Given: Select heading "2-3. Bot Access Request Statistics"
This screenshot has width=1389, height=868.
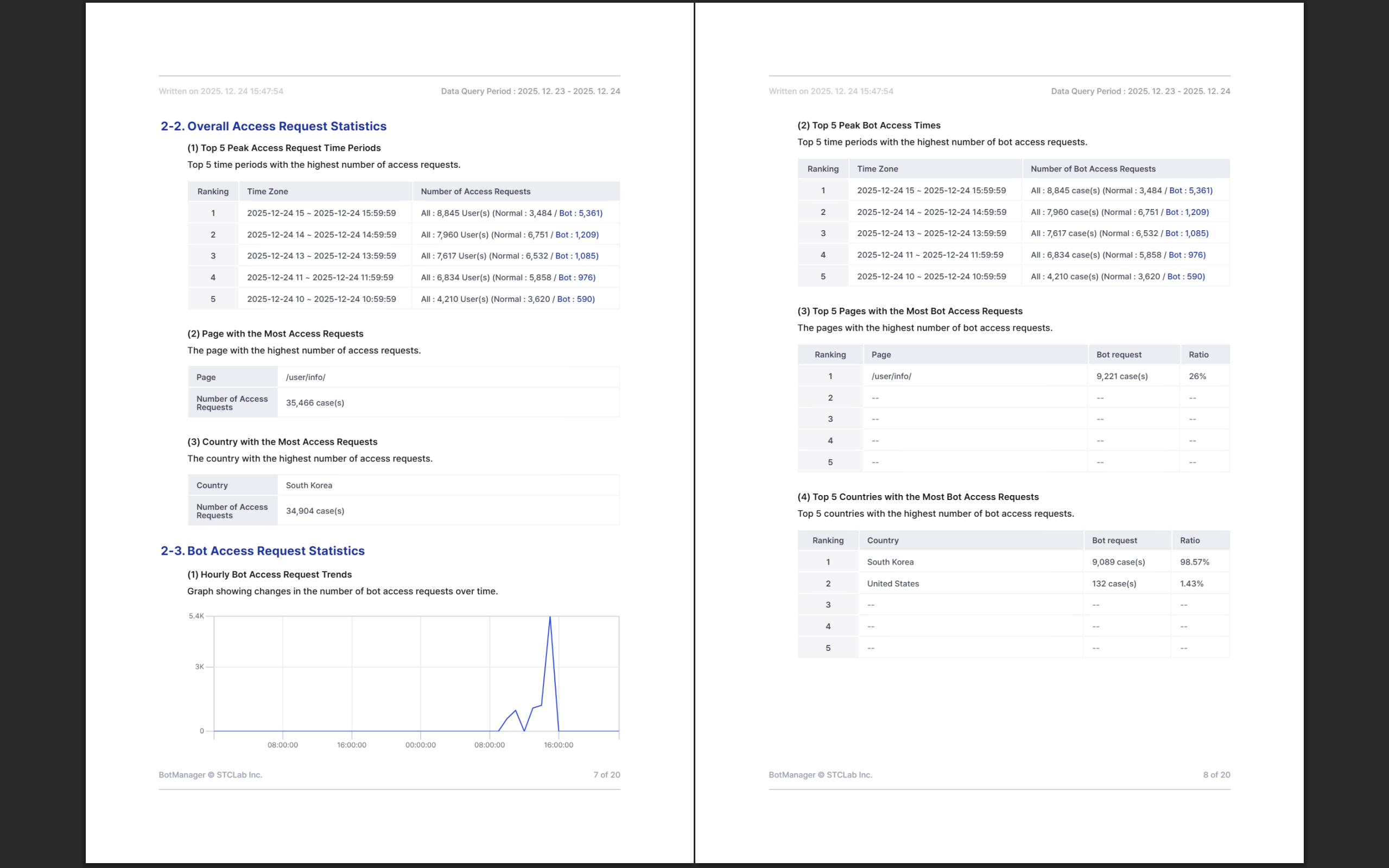Looking at the screenshot, I should tap(263, 550).
